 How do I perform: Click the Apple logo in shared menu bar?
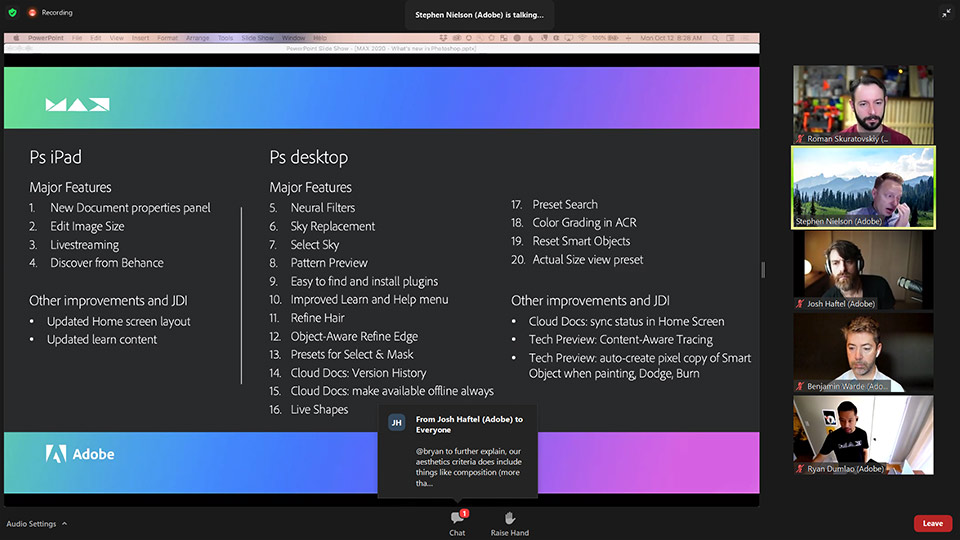pos(17,38)
